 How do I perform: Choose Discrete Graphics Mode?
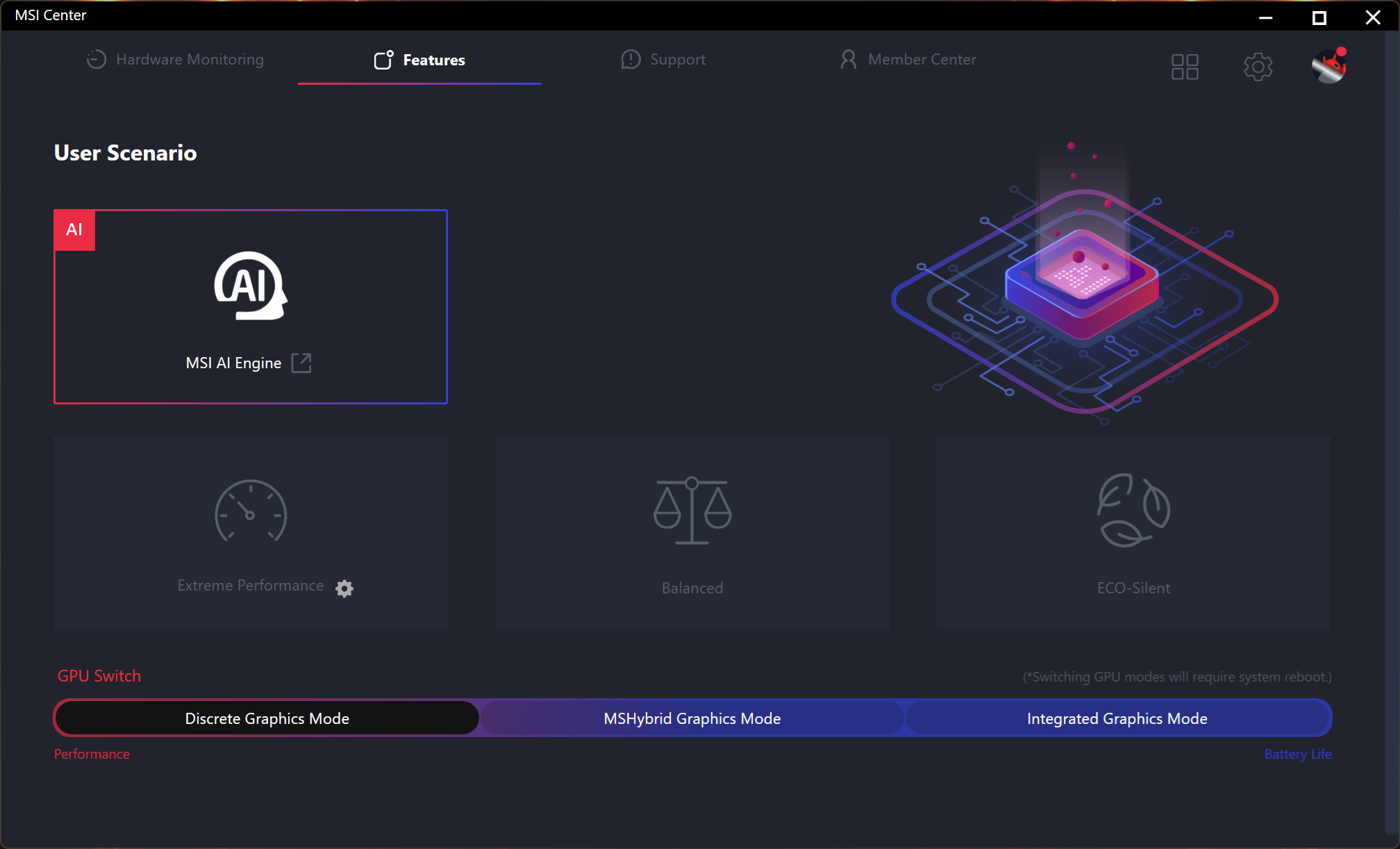click(x=267, y=718)
